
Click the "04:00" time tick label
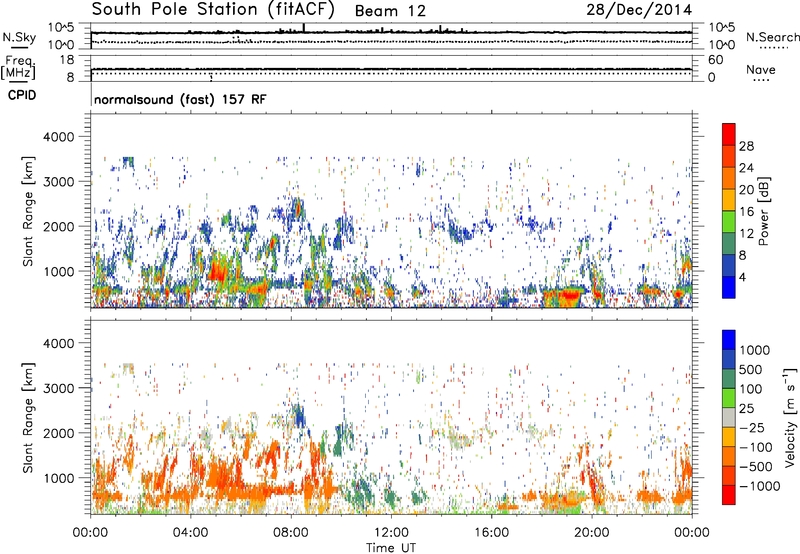click(190, 533)
